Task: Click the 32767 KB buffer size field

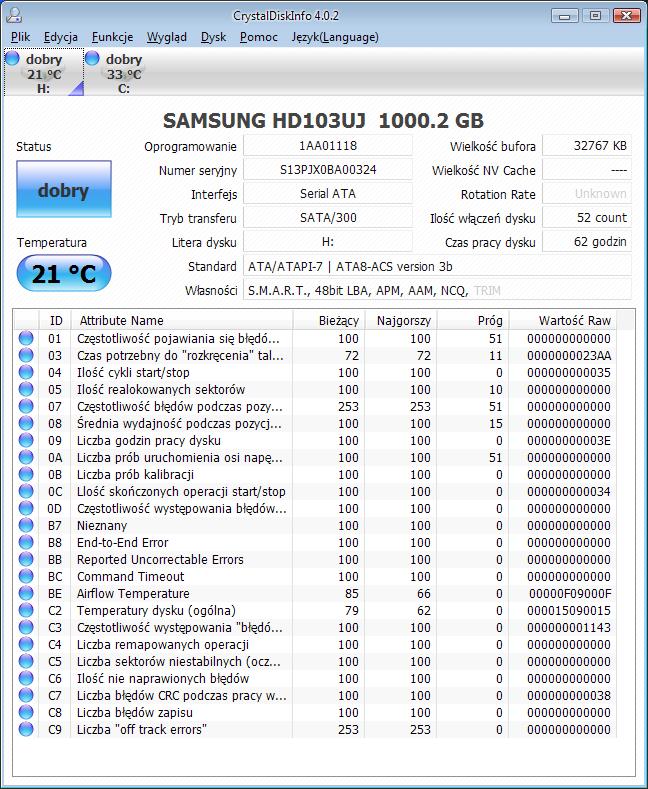Action: (587, 146)
